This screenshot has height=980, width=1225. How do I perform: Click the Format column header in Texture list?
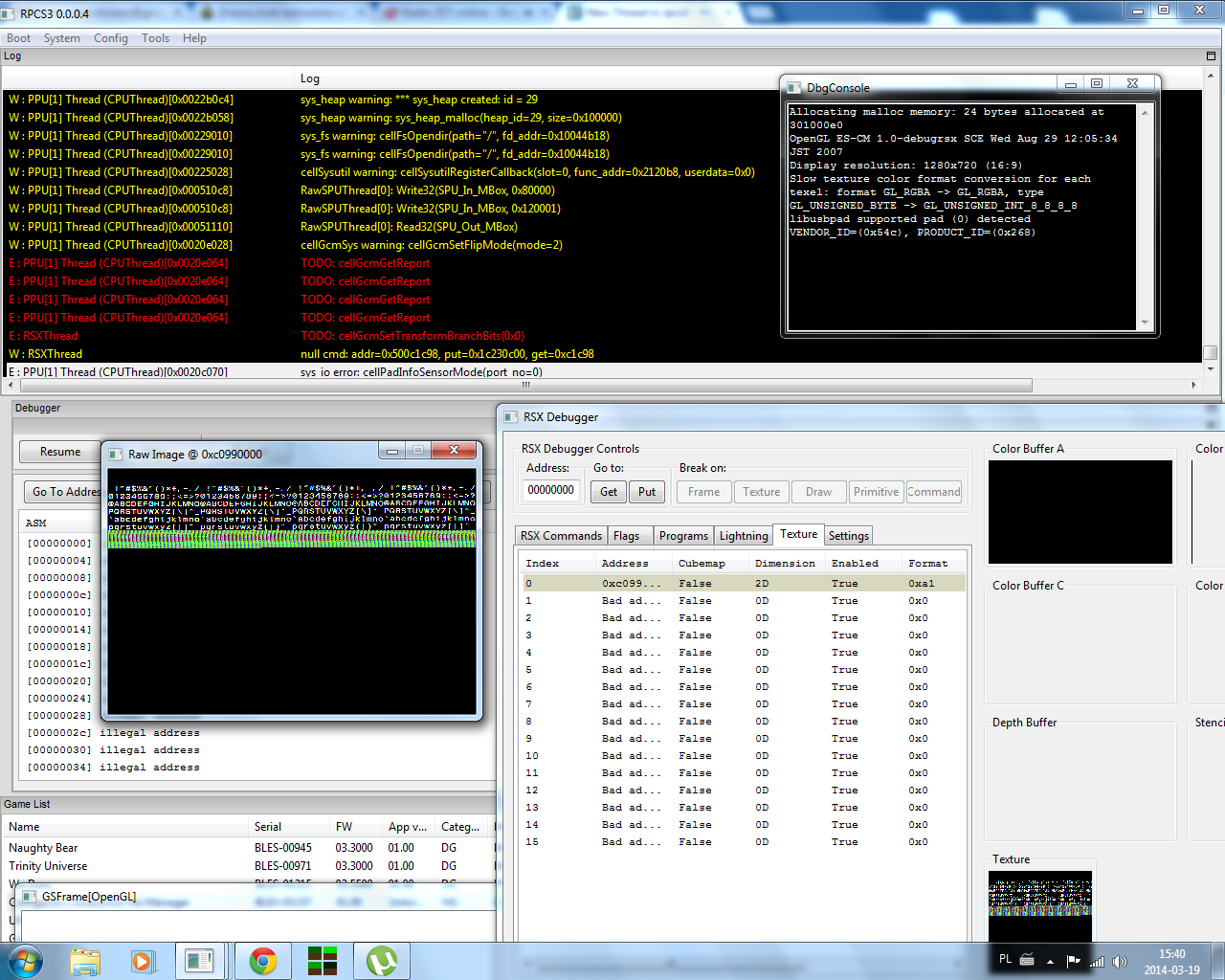[934, 564]
